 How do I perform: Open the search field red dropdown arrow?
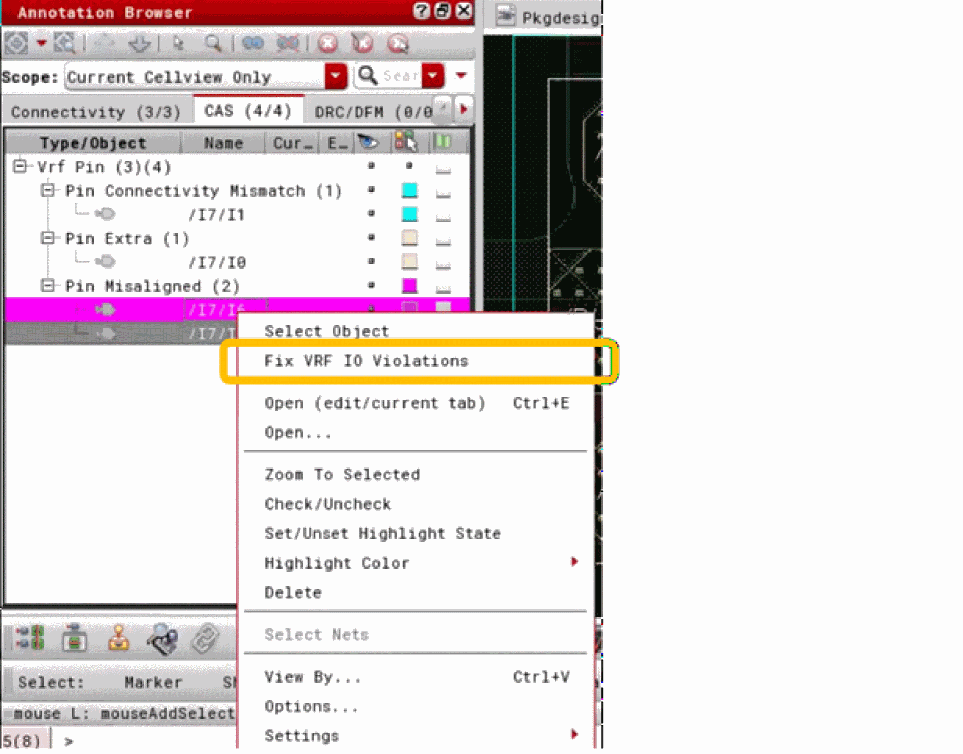pos(433,76)
